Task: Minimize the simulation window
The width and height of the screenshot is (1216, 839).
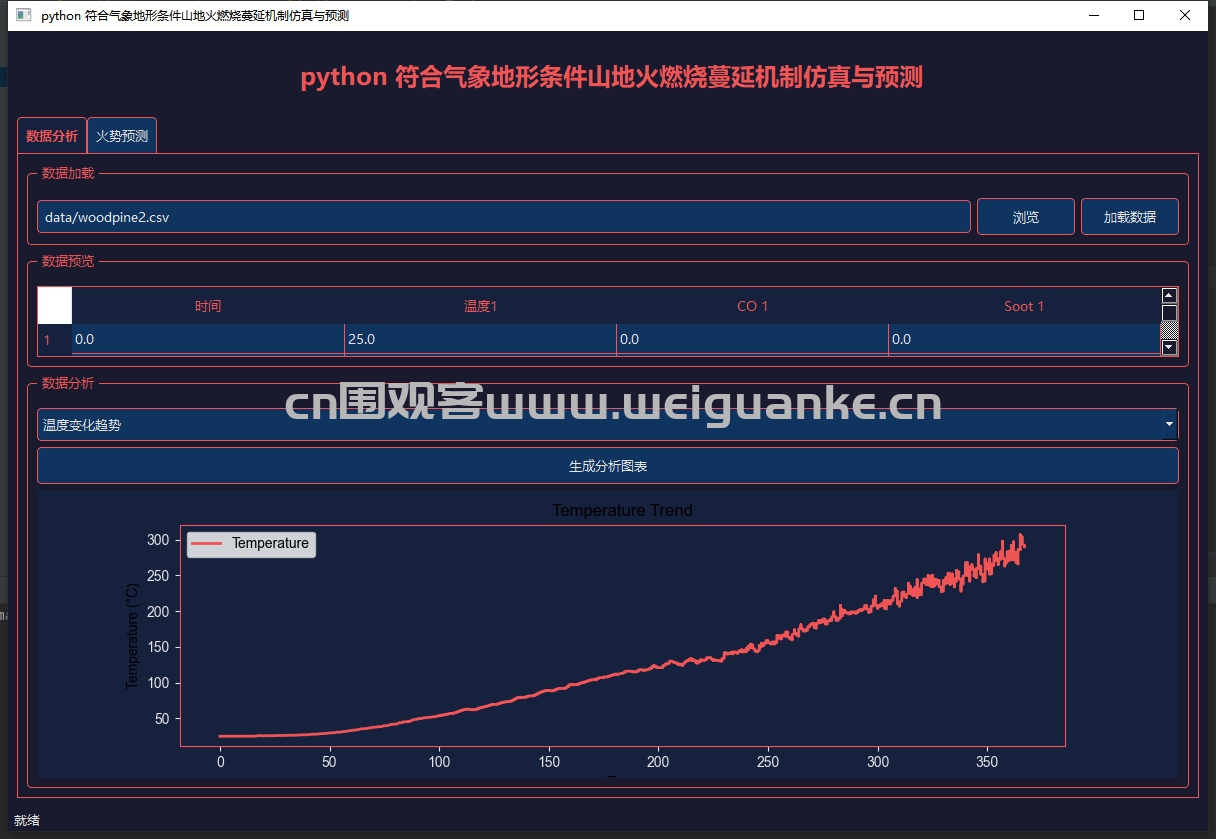Action: click(1093, 16)
